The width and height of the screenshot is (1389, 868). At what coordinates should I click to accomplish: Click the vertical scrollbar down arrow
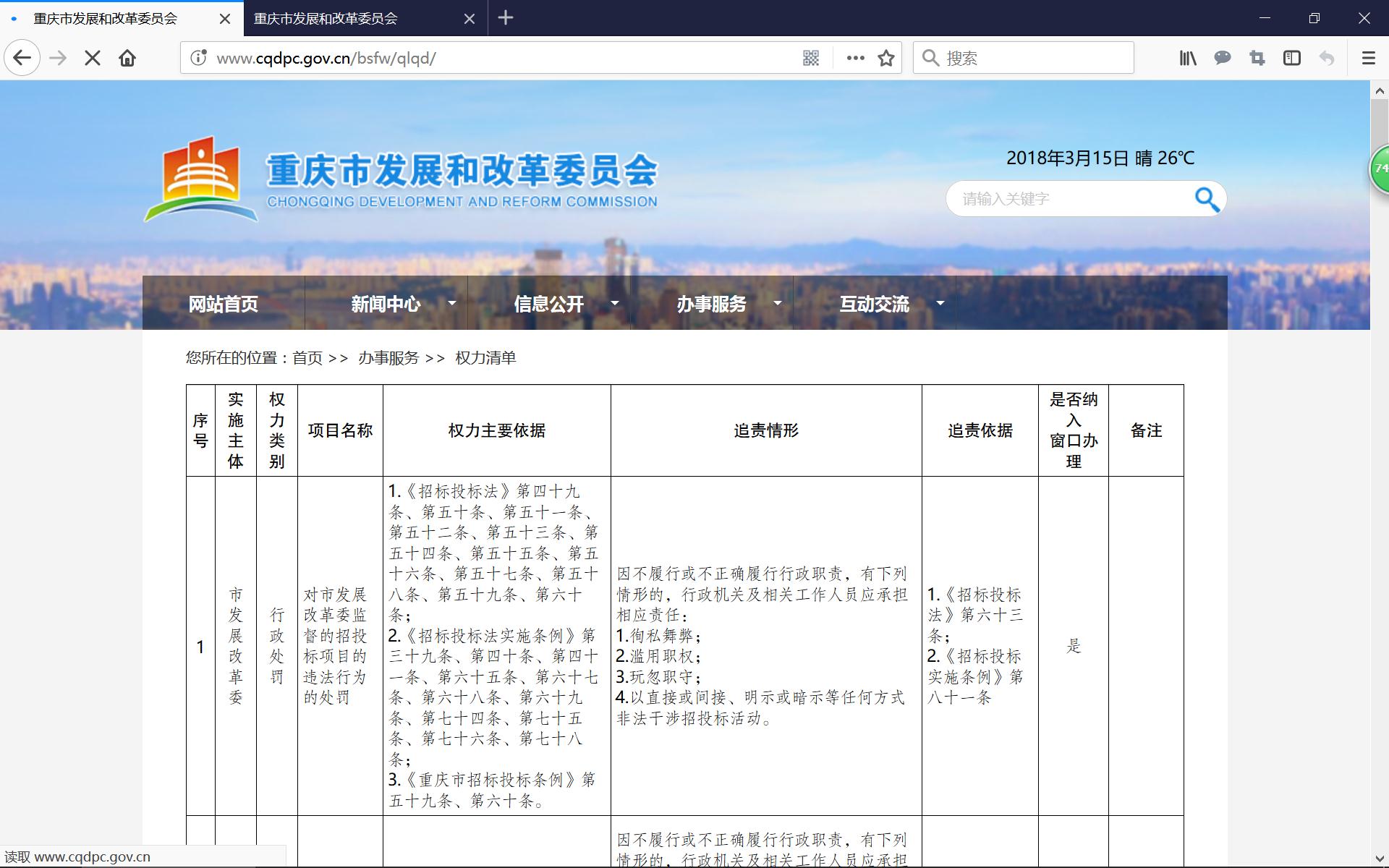click(1379, 859)
